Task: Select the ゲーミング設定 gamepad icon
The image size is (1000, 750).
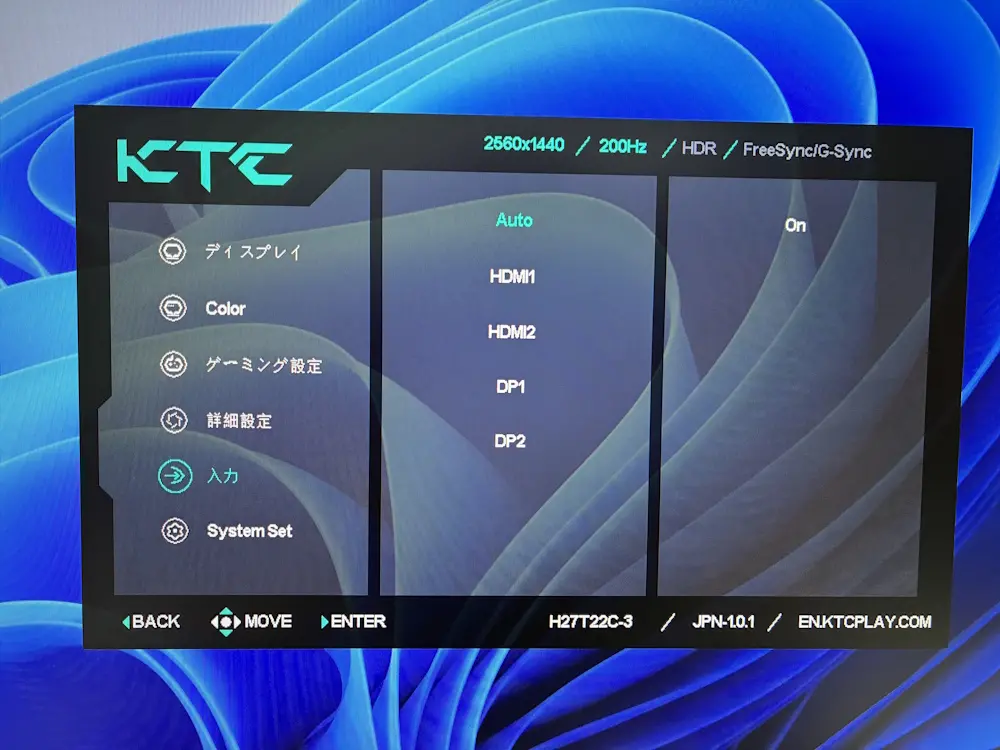Action: pyautogui.click(x=173, y=364)
